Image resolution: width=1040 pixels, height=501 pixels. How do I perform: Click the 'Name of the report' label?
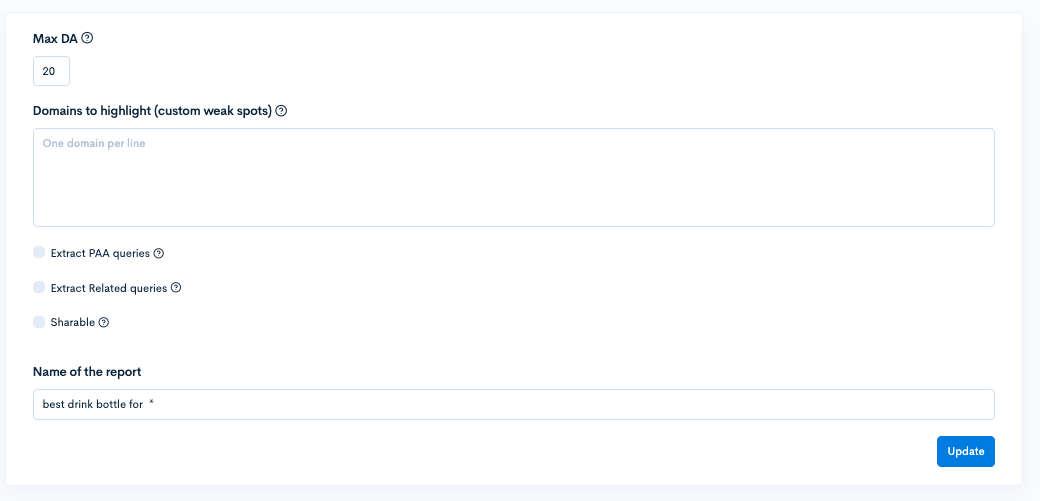[x=87, y=371]
